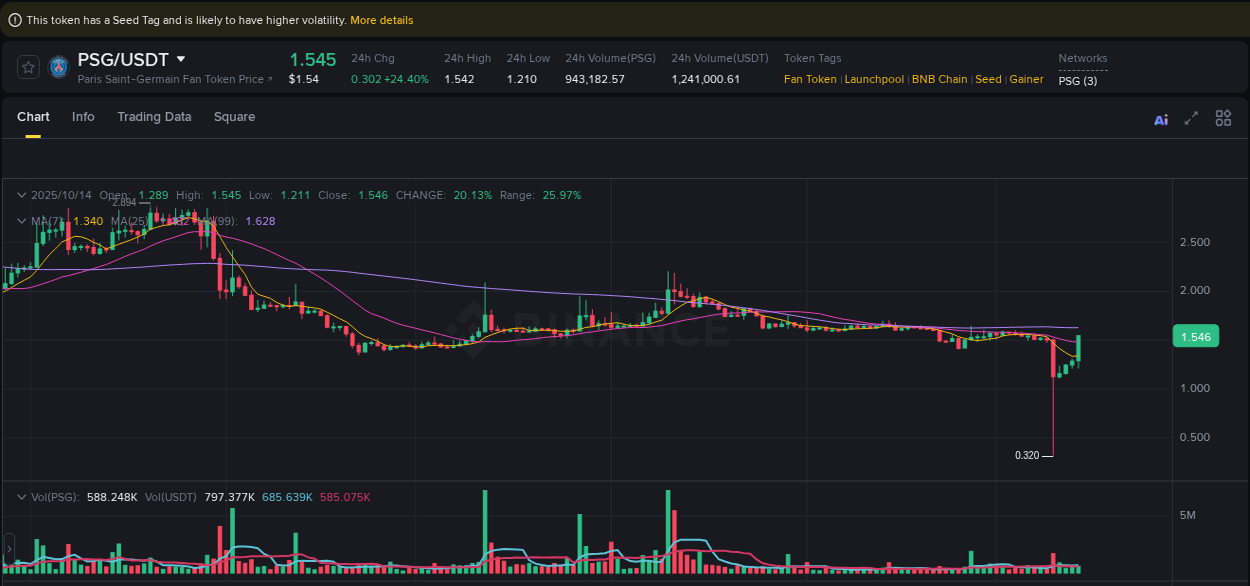Image resolution: width=1250 pixels, height=586 pixels.
Task: Open the Launchpool token tag
Action: click(x=874, y=79)
